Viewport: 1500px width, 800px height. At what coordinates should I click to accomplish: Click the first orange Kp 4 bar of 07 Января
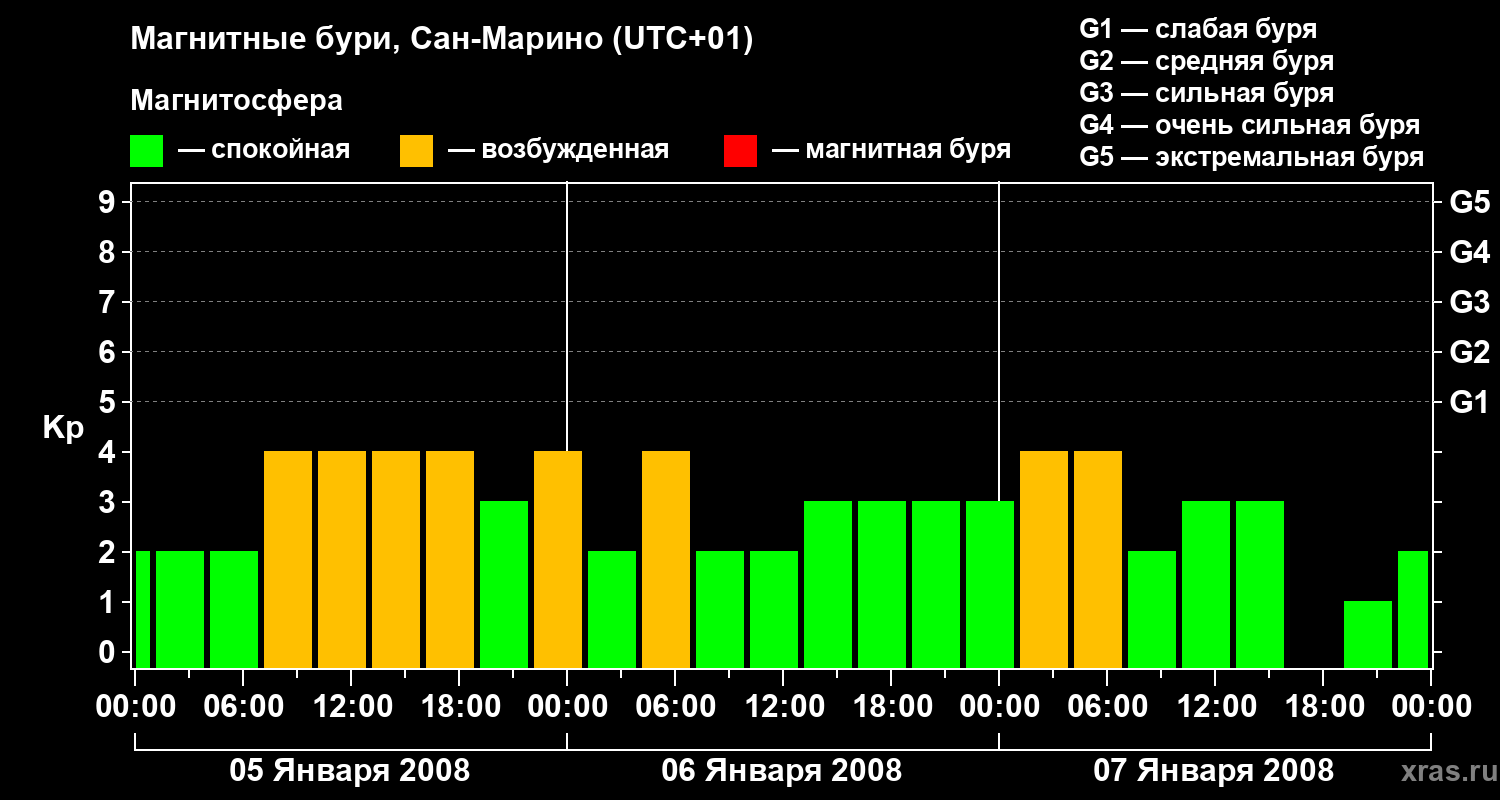(1044, 559)
